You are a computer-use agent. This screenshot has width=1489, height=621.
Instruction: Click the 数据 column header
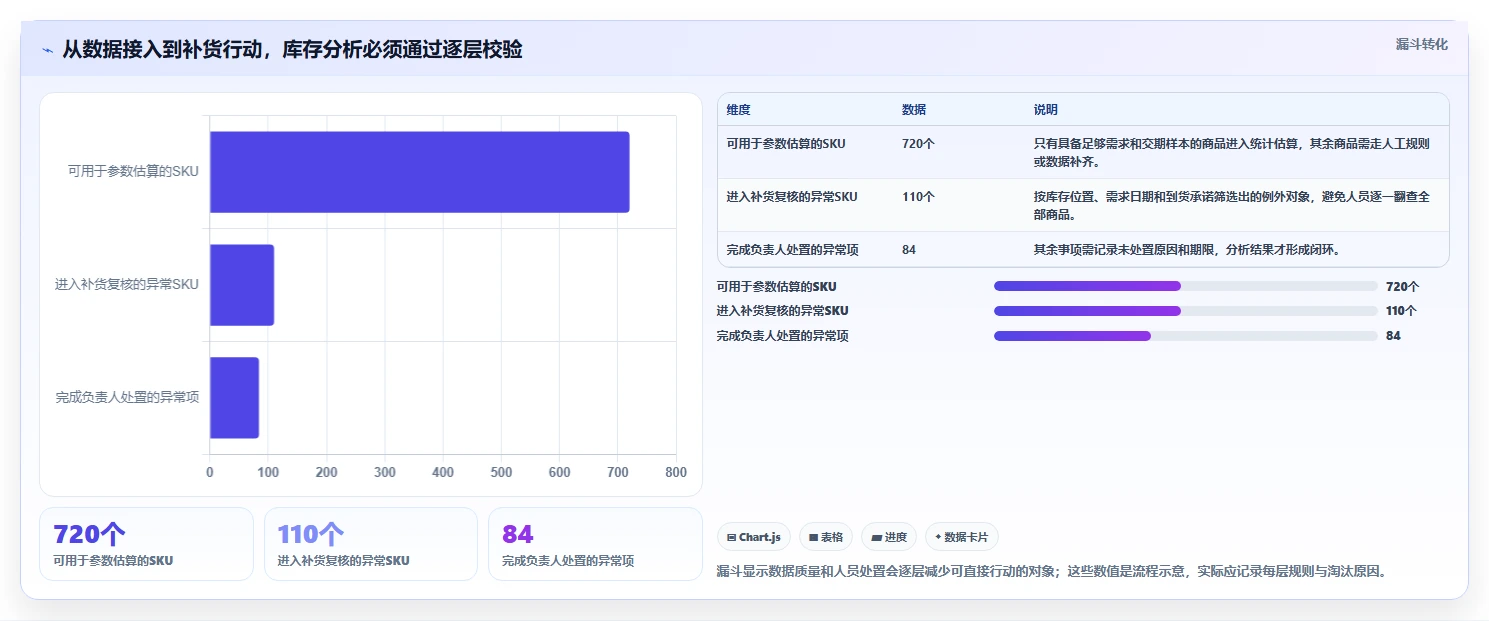(914, 110)
